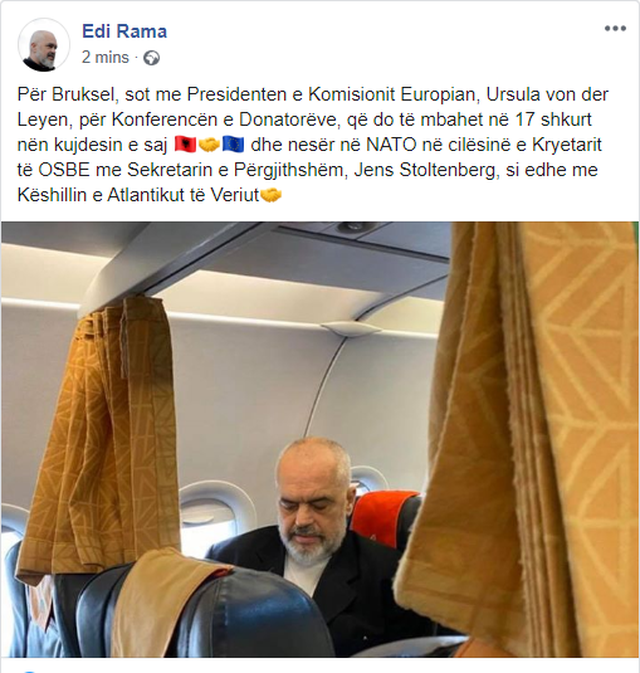This screenshot has height=673, width=640.
Task: Visit the Edi Rama profile name link
Action: (124, 31)
